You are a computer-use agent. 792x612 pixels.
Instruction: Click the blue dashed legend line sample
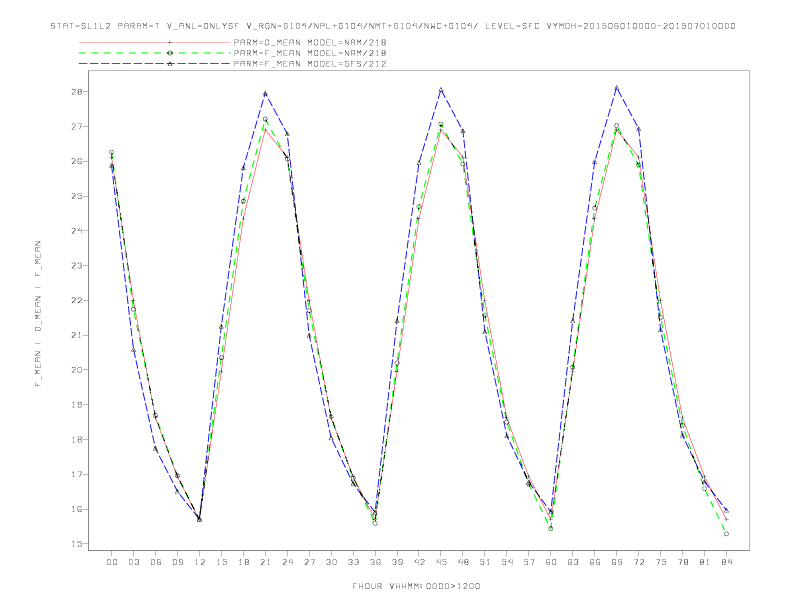point(155,64)
